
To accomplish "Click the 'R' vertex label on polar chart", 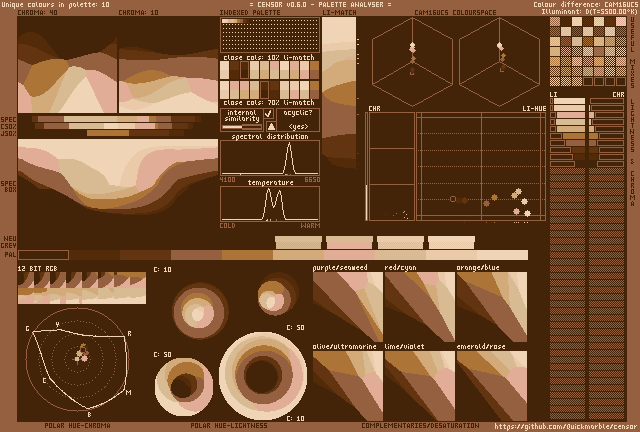I will 129,334.
